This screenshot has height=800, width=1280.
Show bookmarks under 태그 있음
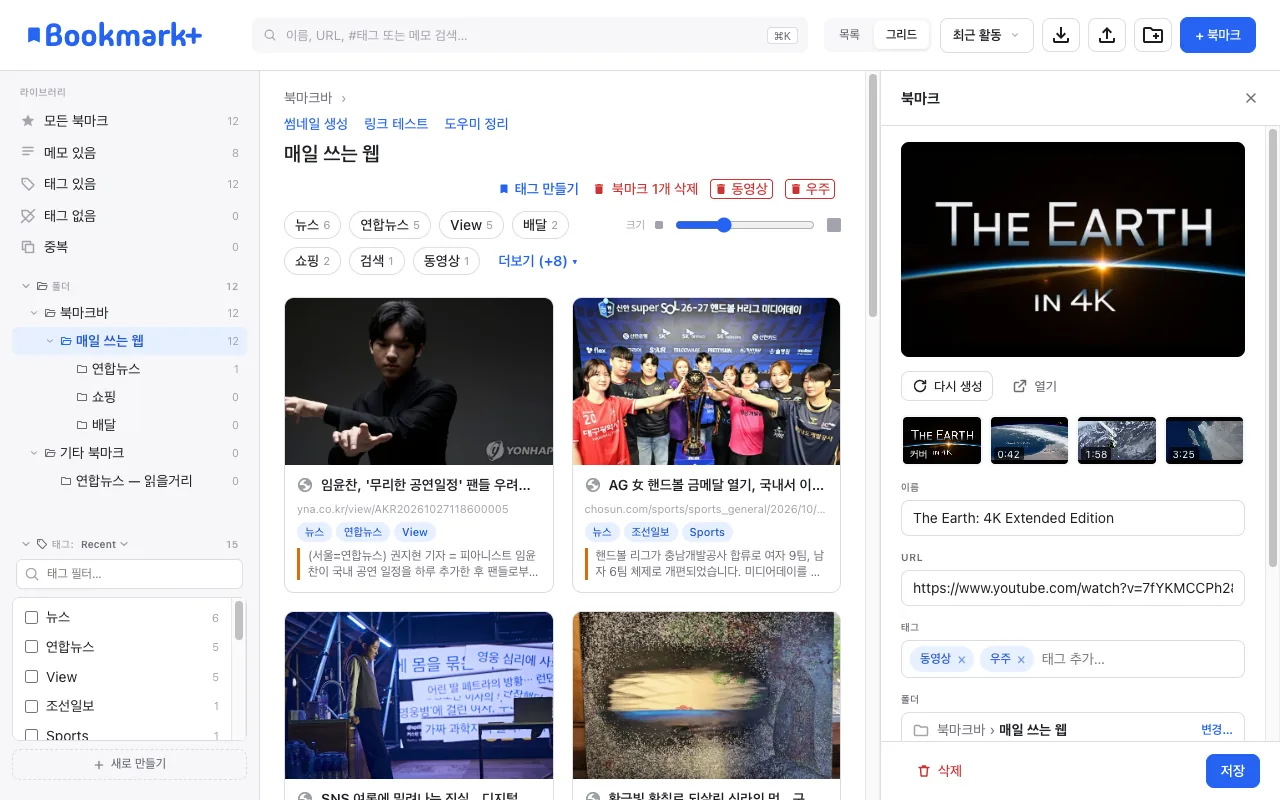(x=130, y=184)
